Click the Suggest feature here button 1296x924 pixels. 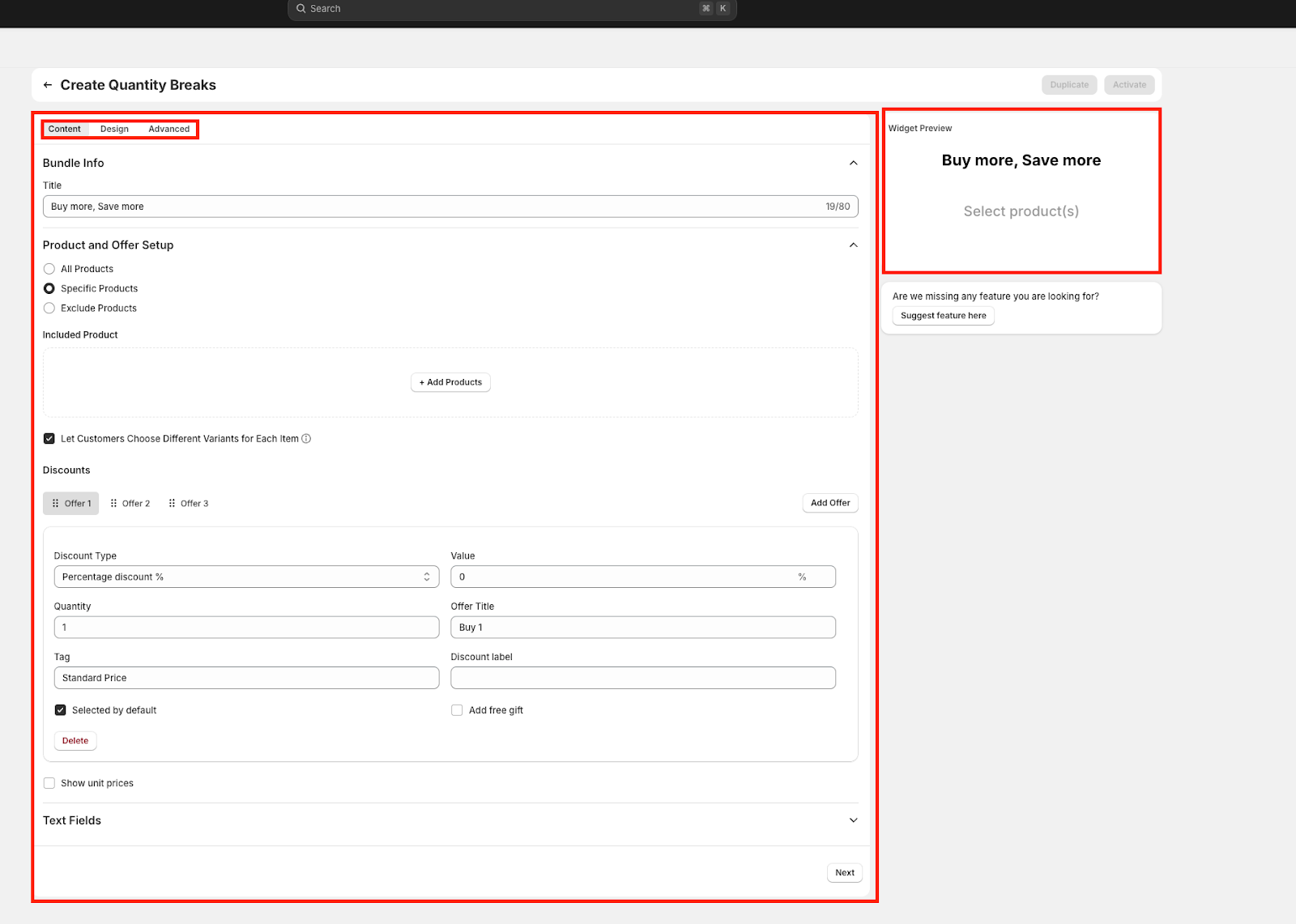(x=943, y=316)
